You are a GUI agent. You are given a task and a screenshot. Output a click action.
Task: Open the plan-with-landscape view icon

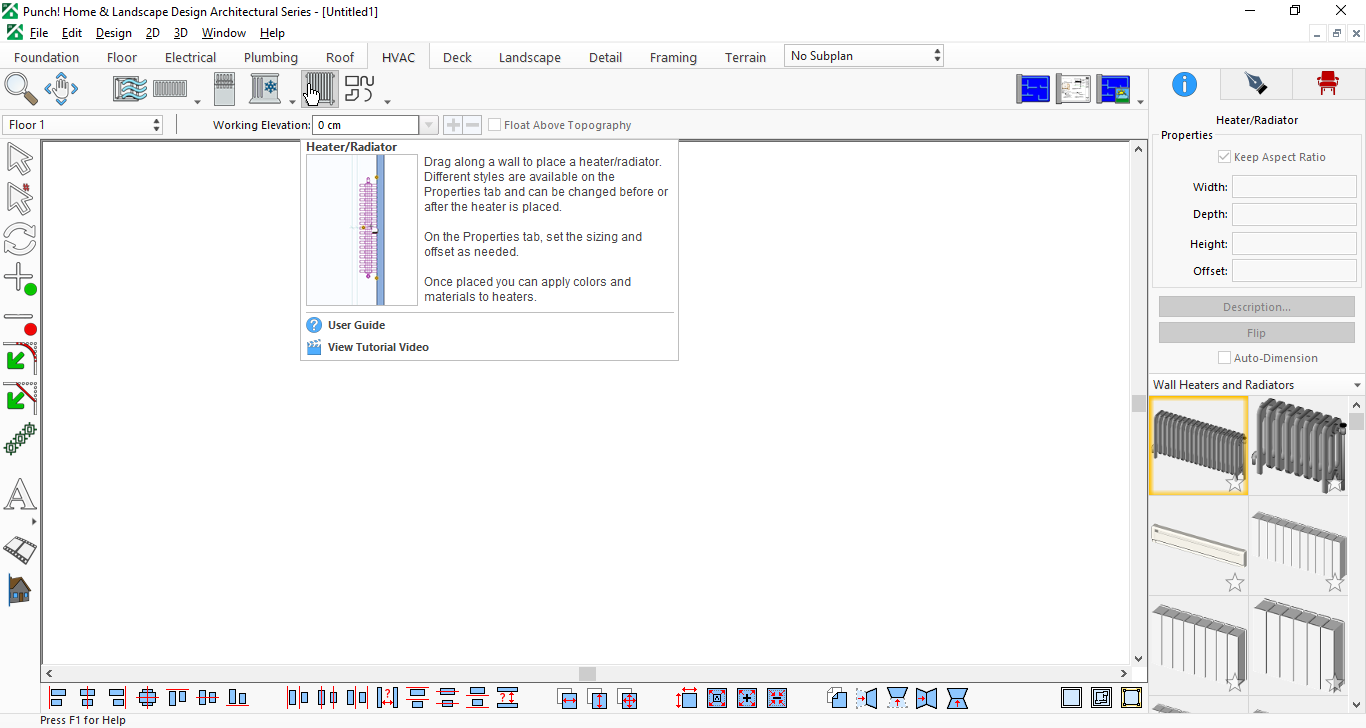(x=1114, y=89)
